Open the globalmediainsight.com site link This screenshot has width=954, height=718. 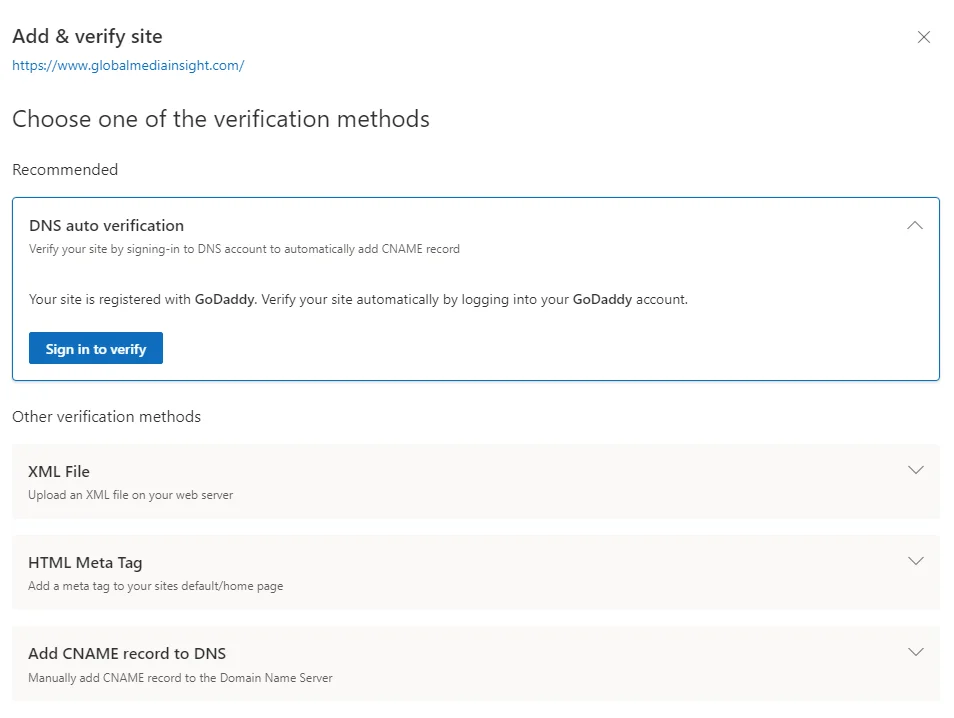[128, 66]
